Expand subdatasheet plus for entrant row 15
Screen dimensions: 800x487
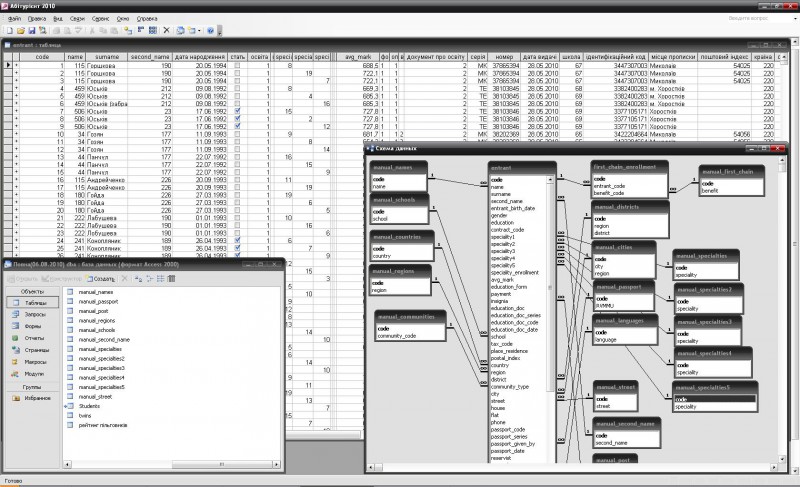coord(16,172)
